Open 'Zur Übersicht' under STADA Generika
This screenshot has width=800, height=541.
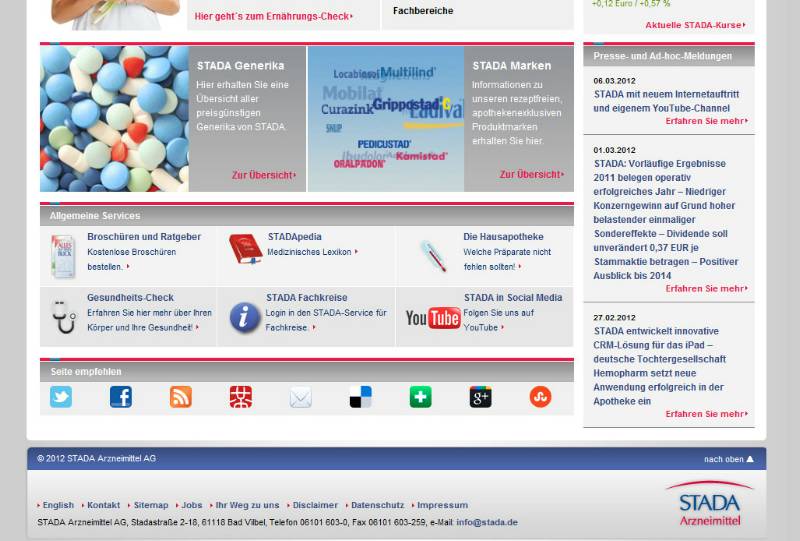264,175
